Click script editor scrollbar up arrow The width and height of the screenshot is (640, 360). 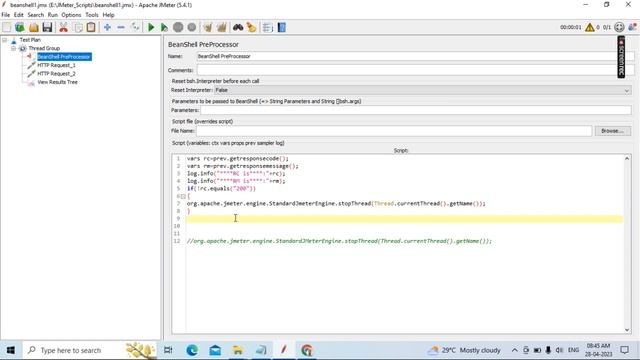click(627, 158)
